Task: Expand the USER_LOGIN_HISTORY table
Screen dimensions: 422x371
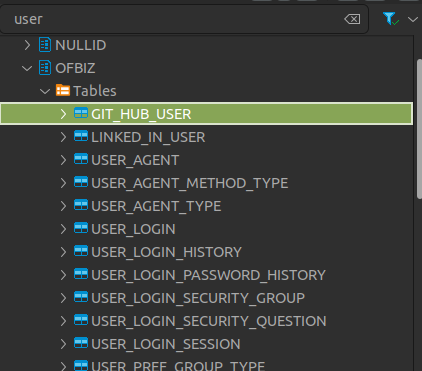Action: (x=63, y=252)
